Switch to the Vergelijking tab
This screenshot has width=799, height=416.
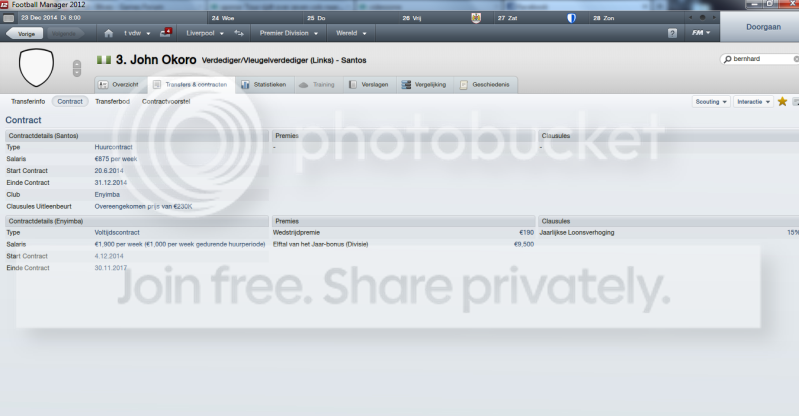[424, 85]
